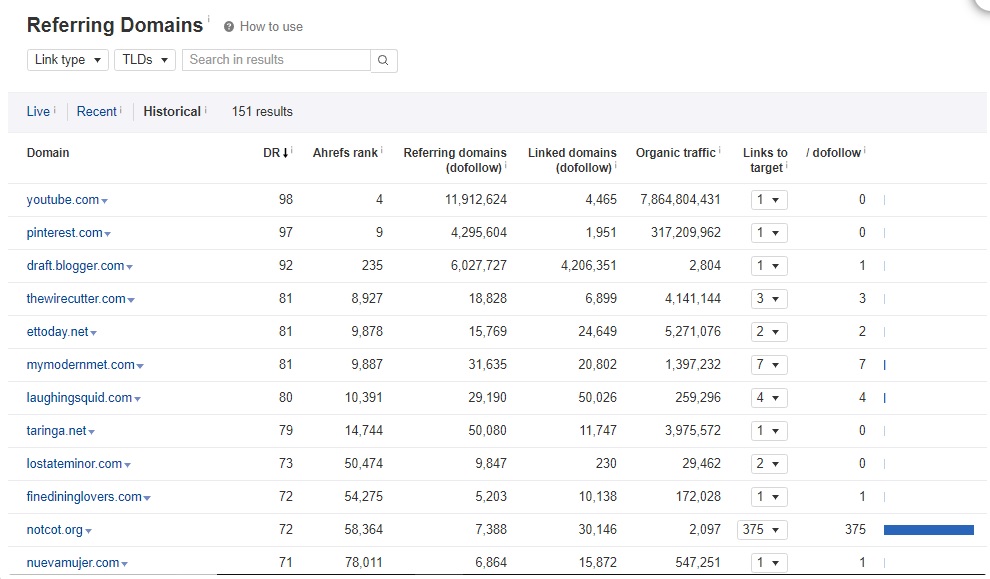Open thewirecutter.com links to target dropdown
The width and height of the screenshot is (990, 579).
pyautogui.click(x=768, y=299)
